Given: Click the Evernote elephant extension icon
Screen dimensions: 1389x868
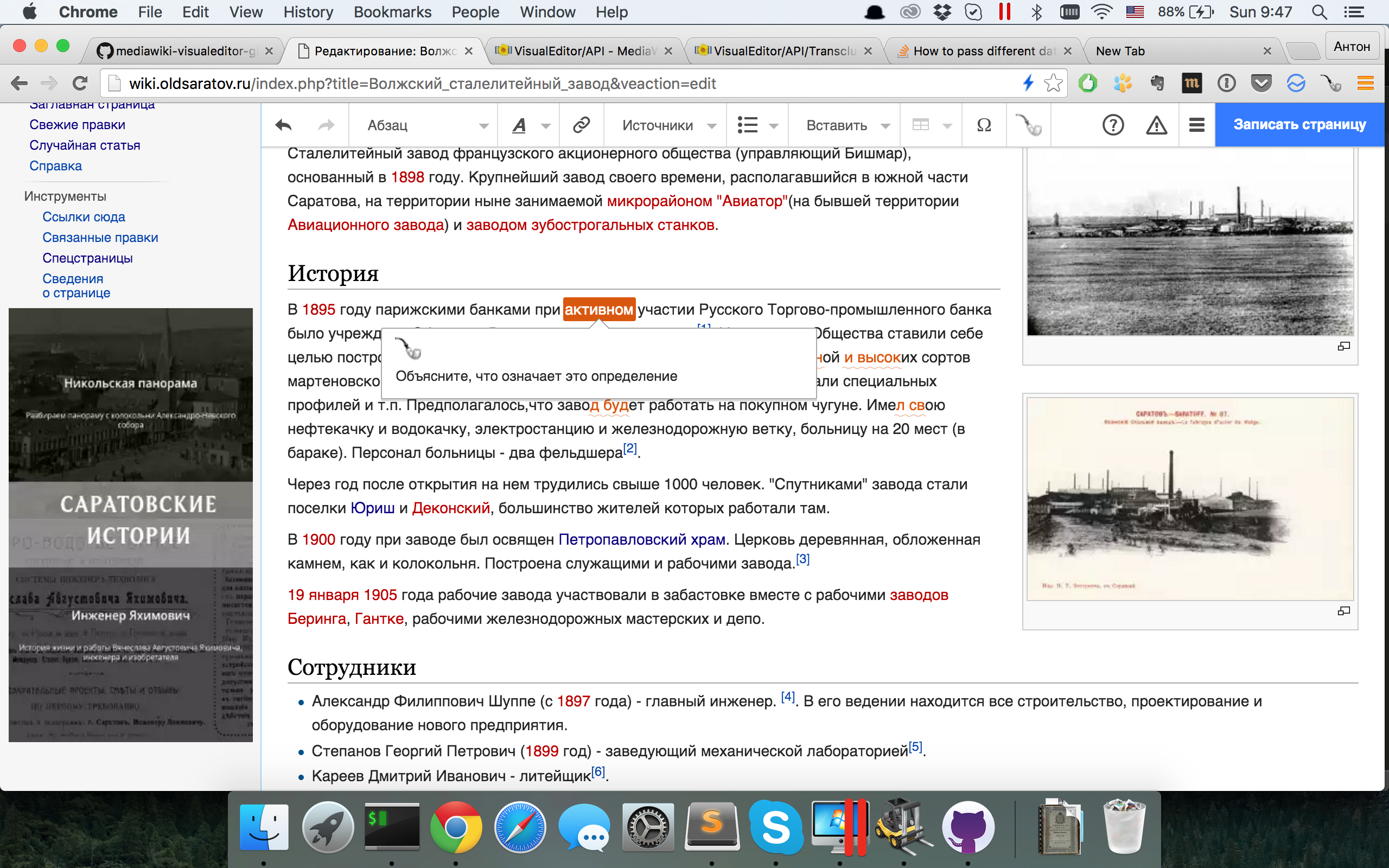Looking at the screenshot, I should coord(1157,84).
